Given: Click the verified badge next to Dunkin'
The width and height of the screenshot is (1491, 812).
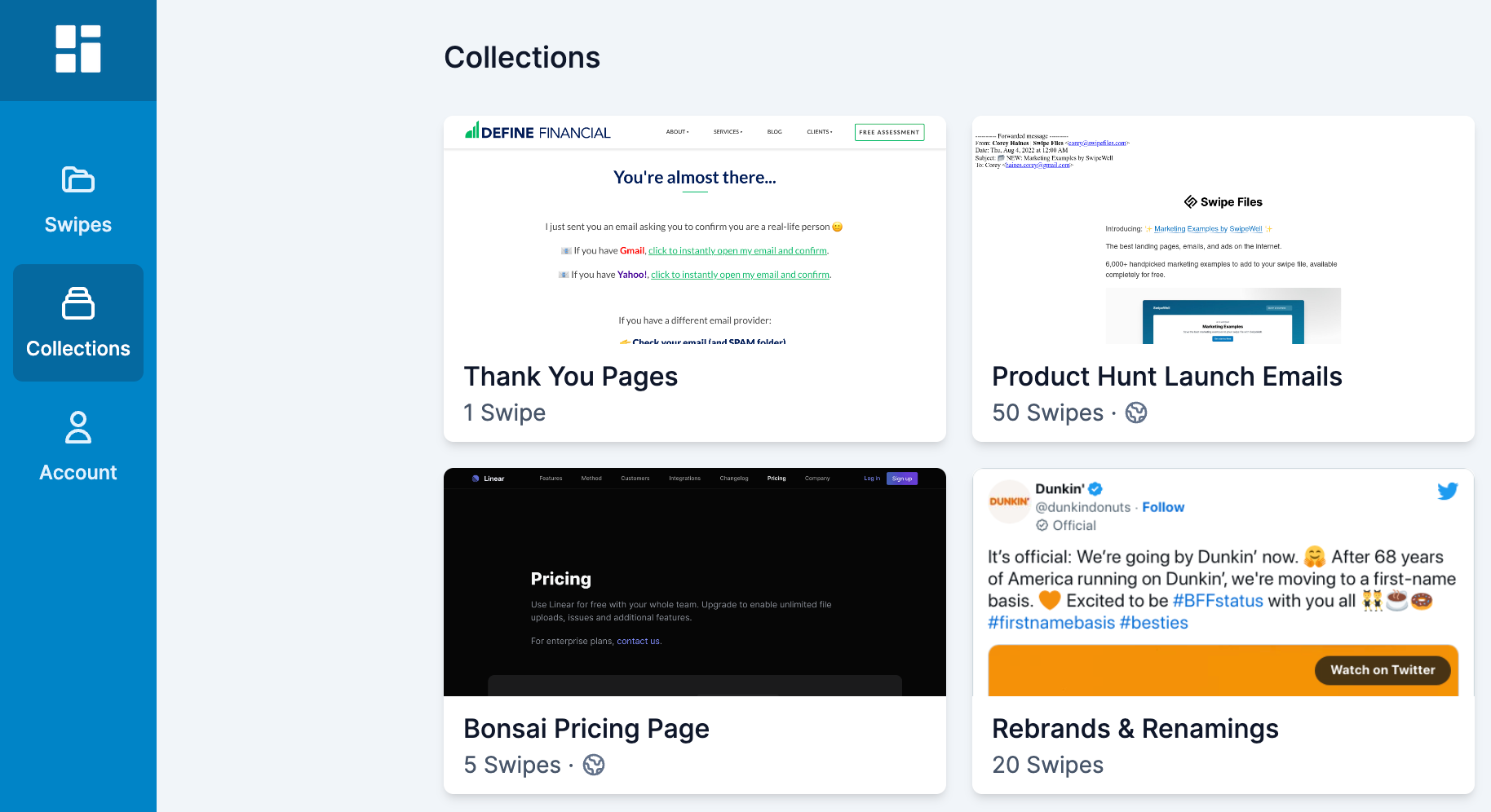Looking at the screenshot, I should coord(1095,489).
